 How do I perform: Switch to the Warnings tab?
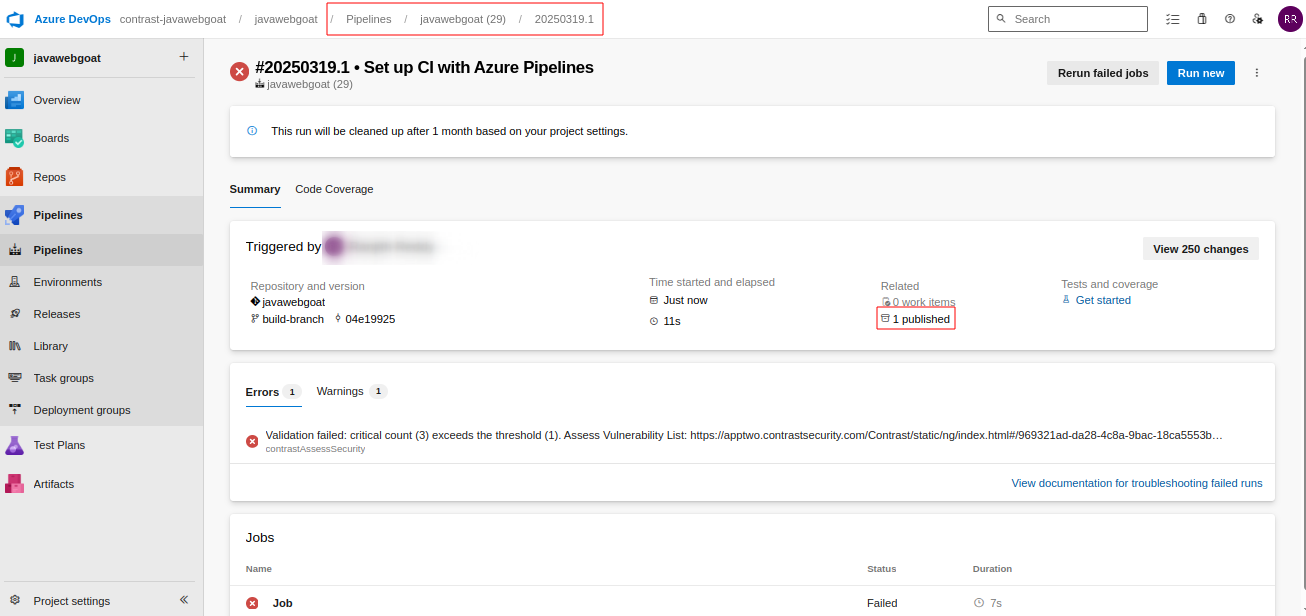pyautogui.click(x=340, y=391)
